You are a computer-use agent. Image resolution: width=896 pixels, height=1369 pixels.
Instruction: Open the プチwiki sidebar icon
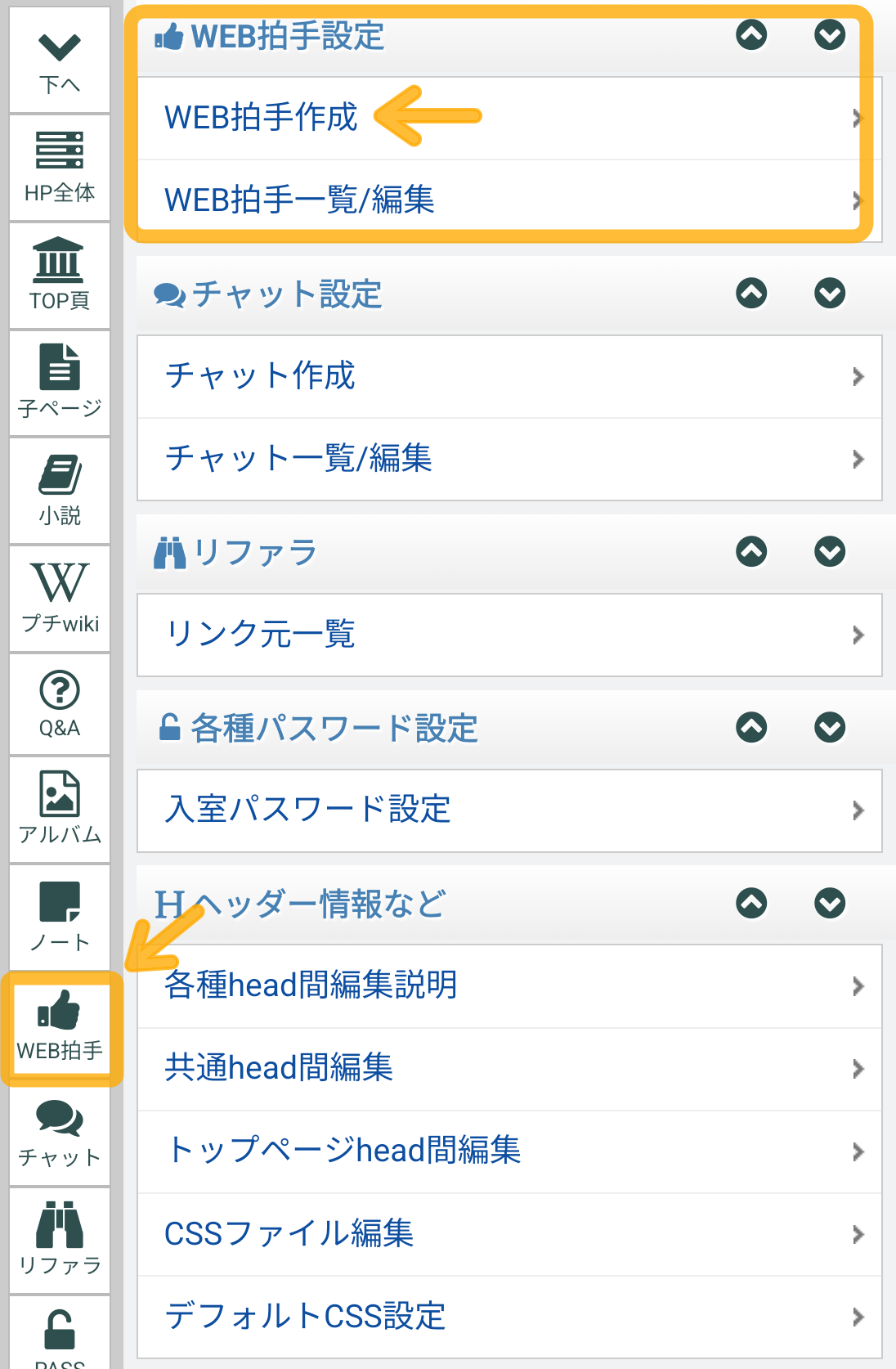point(60,598)
